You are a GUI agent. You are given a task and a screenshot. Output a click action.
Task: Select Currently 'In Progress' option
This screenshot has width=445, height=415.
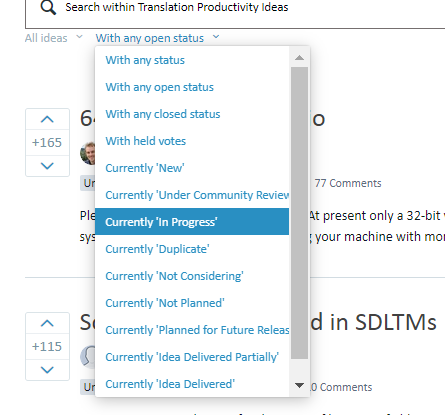[x=192, y=222]
